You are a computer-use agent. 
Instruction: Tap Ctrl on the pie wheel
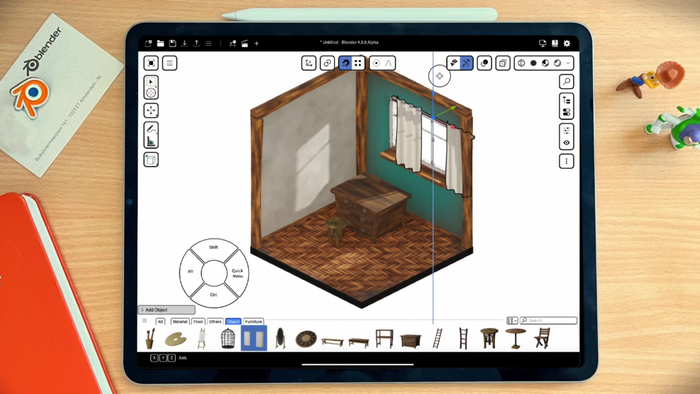click(214, 294)
